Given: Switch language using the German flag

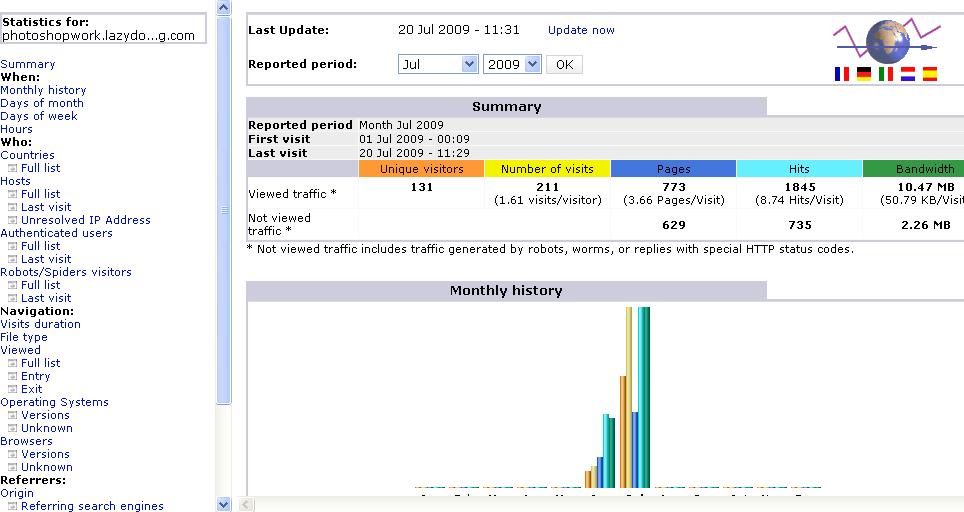Looking at the screenshot, I should click(864, 74).
